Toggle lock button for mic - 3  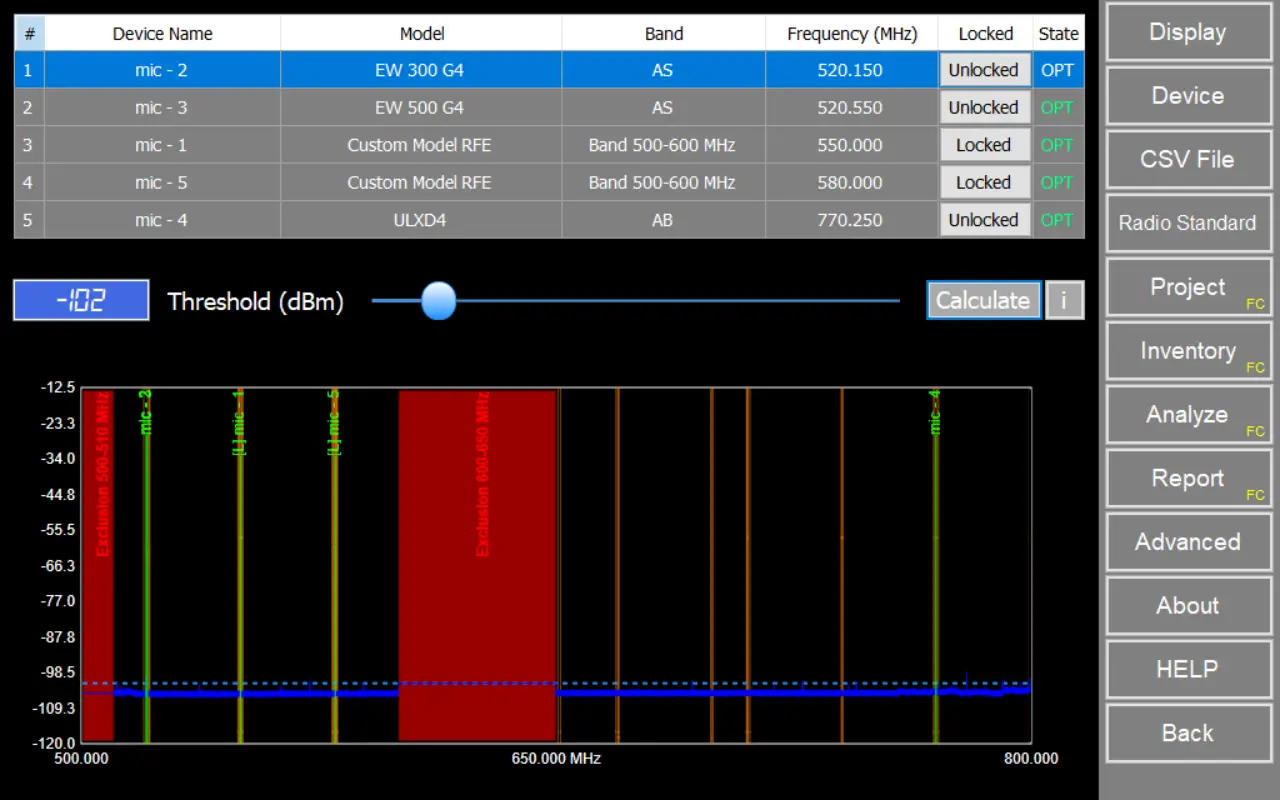(x=984, y=108)
